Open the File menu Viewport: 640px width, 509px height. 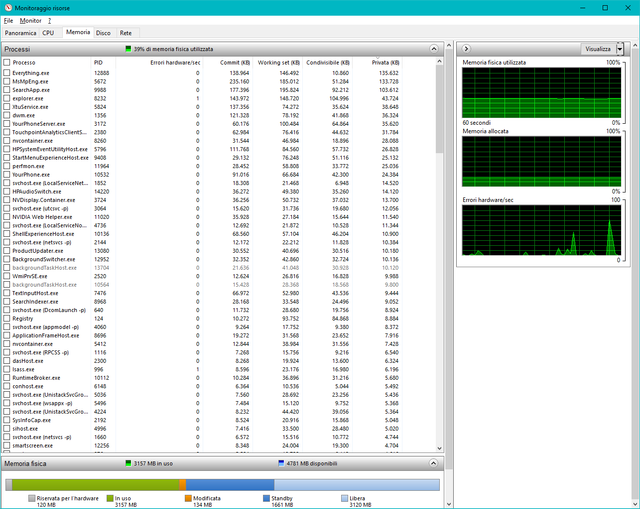[8, 20]
